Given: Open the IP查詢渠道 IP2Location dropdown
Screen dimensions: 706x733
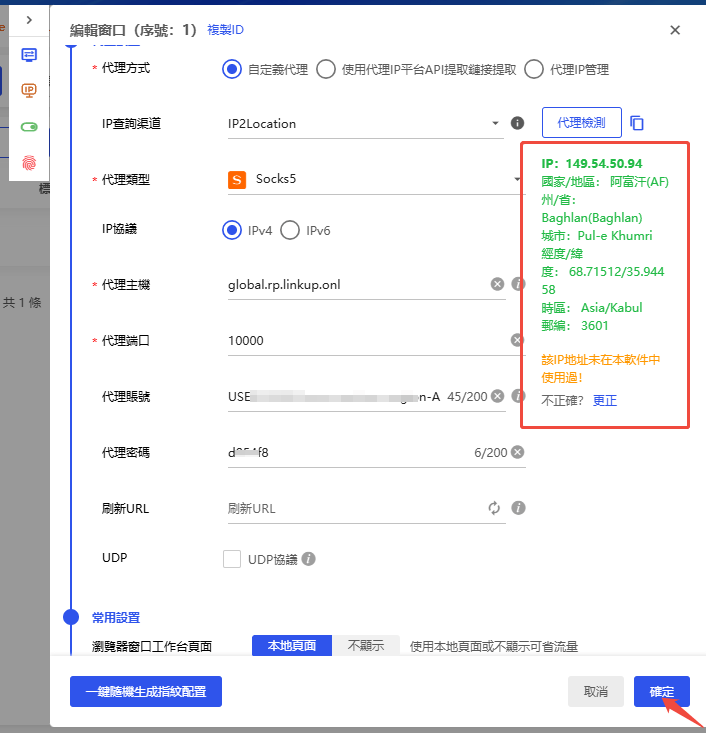Looking at the screenshot, I should [365, 124].
